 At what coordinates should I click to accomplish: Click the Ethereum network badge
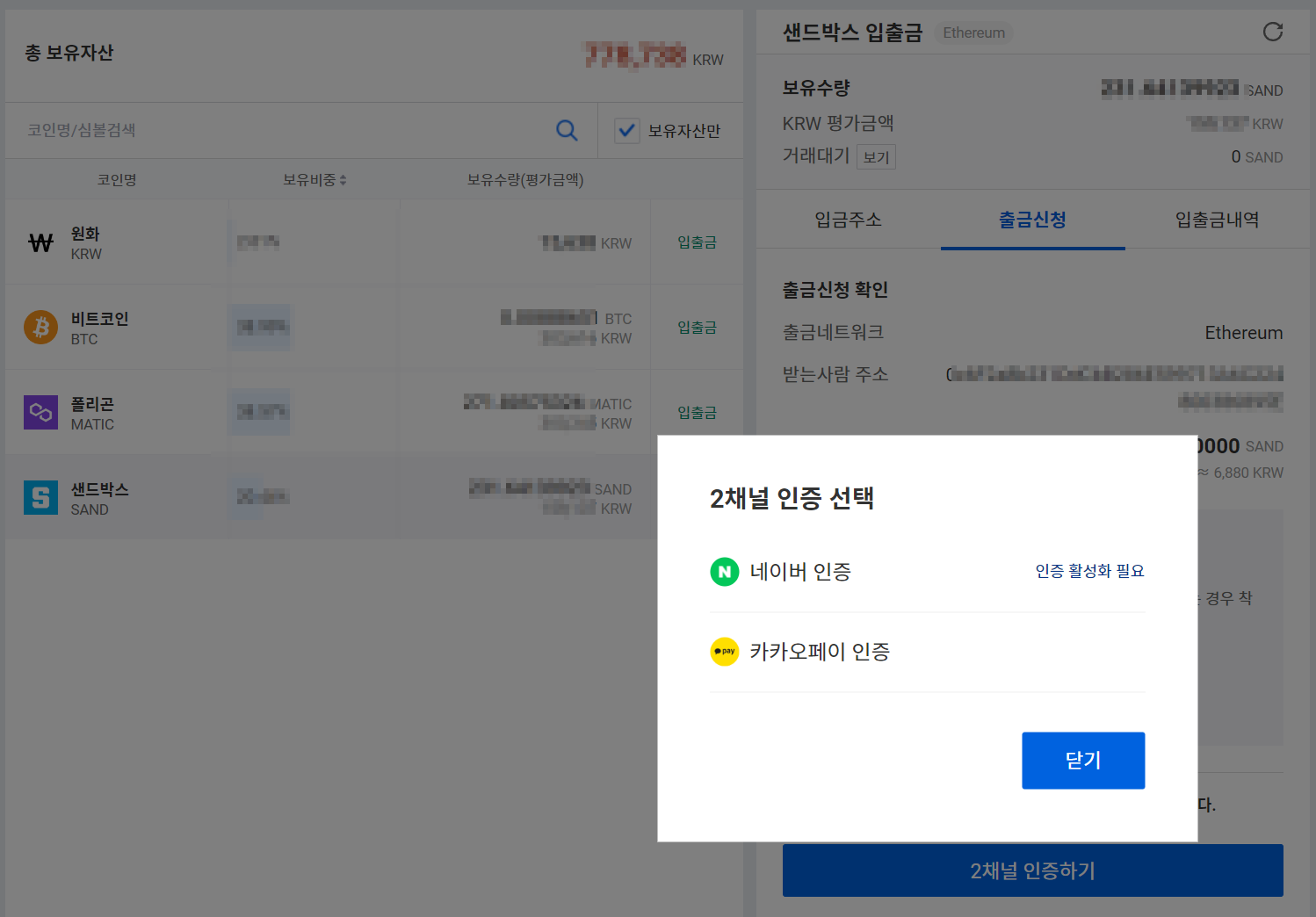tap(973, 32)
